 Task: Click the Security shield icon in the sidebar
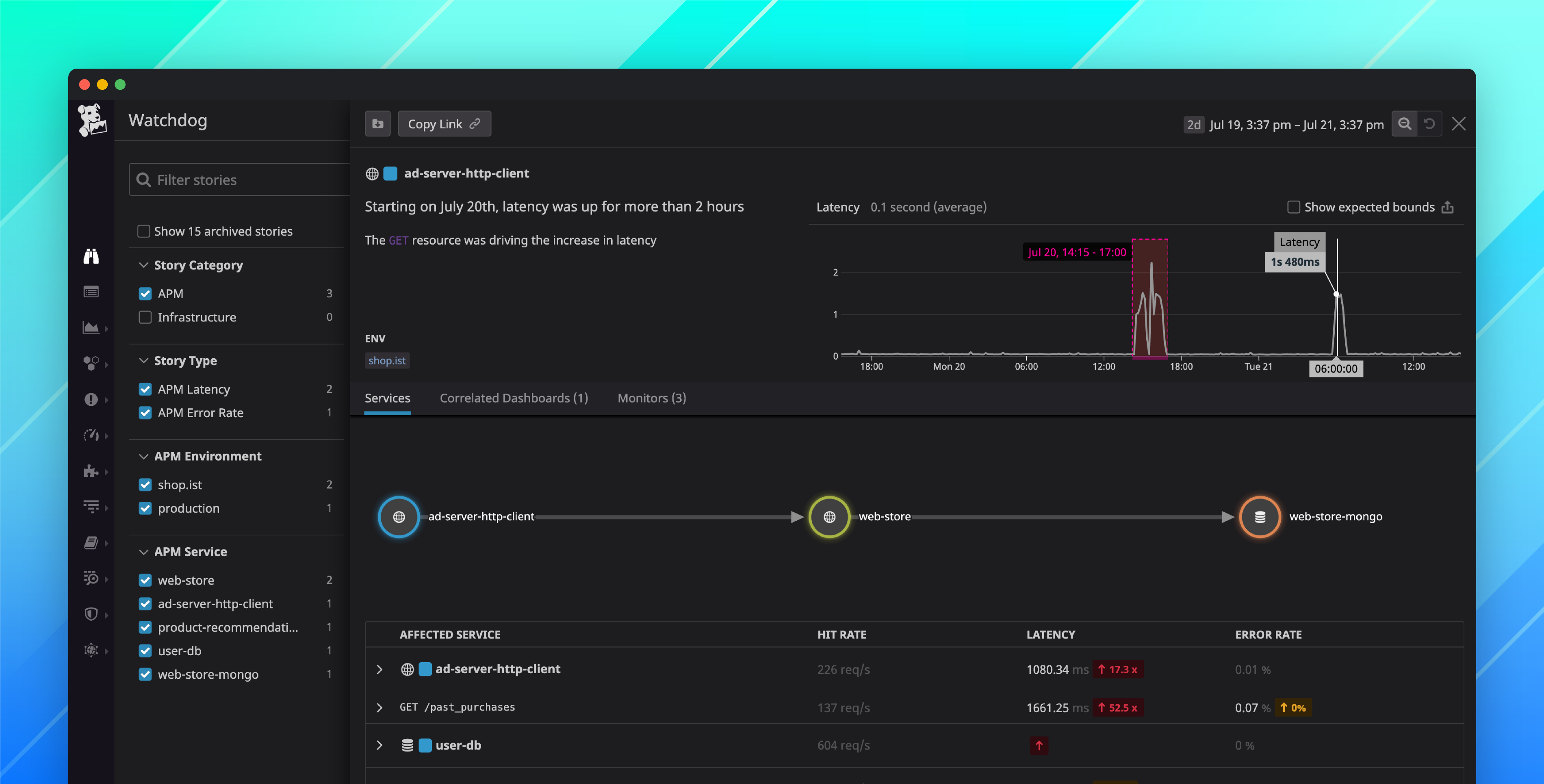[x=91, y=614]
